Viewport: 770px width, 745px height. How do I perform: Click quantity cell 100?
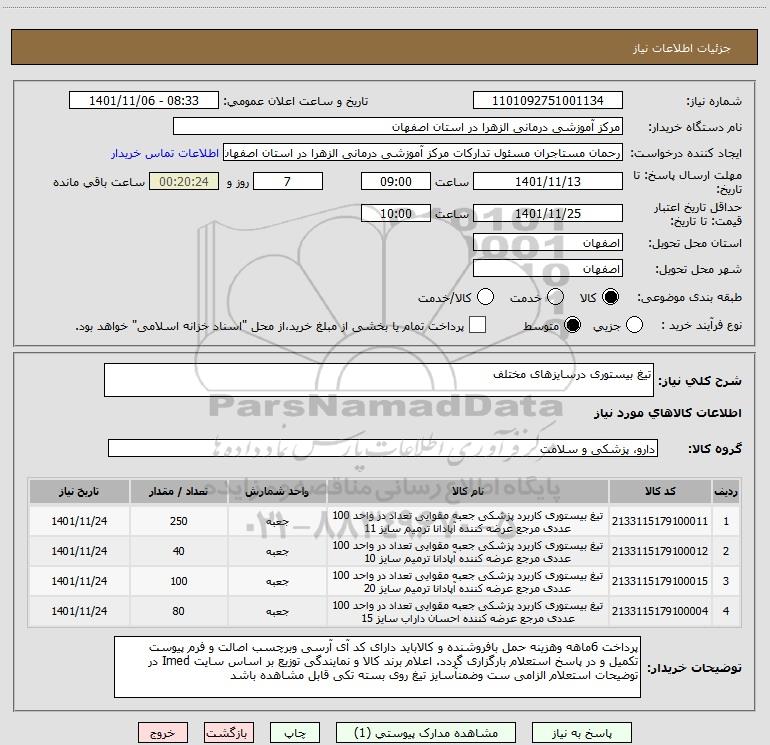(178, 581)
